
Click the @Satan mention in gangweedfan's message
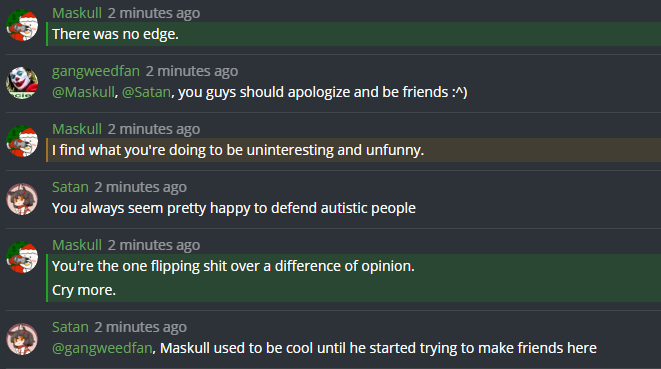(x=146, y=92)
